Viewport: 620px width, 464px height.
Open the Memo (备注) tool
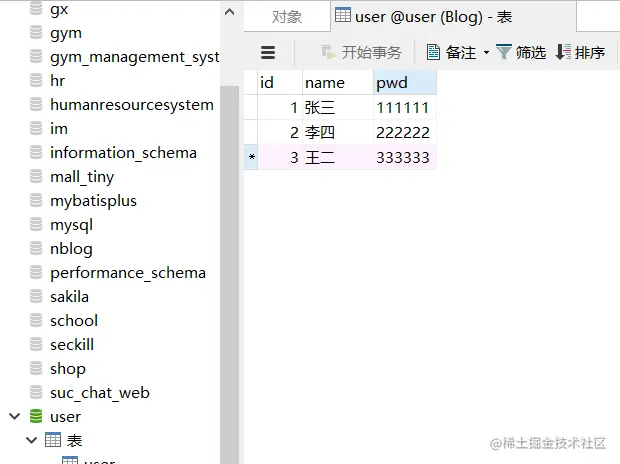[x=451, y=52]
